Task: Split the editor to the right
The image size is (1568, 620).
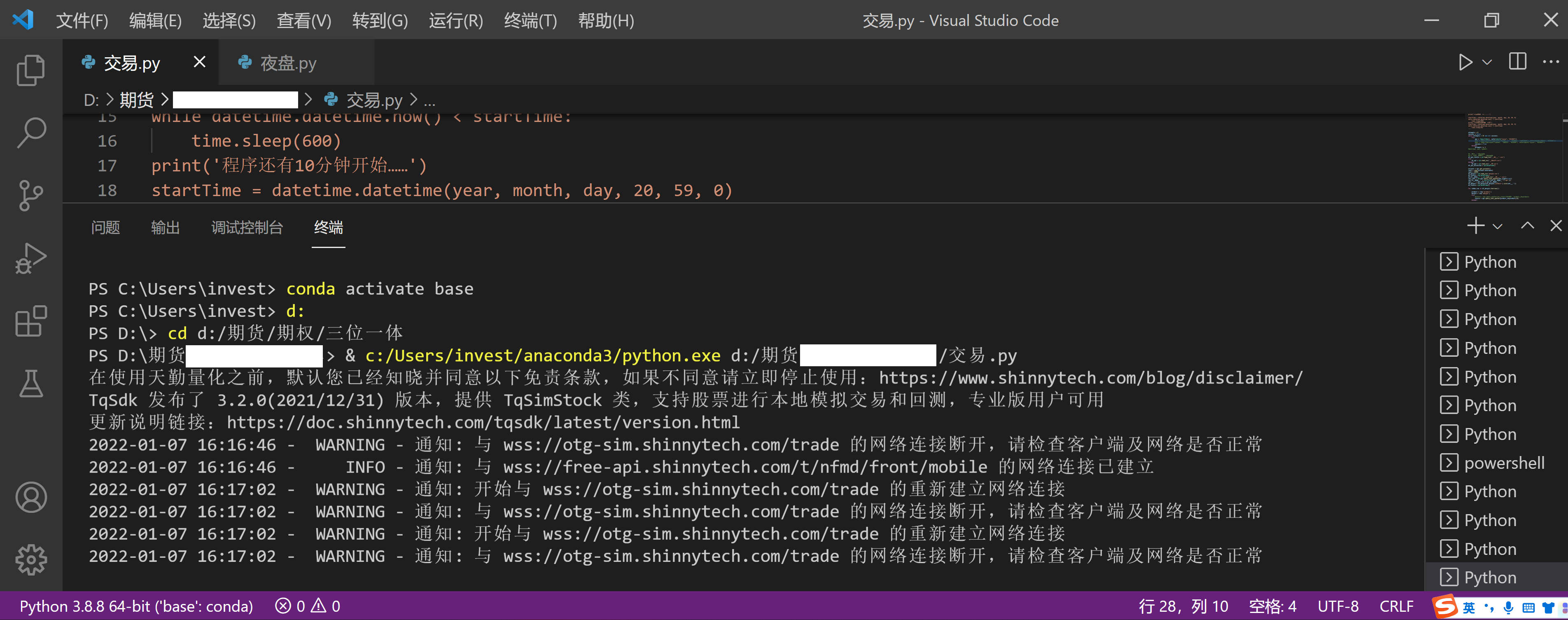Action: 1517,61
